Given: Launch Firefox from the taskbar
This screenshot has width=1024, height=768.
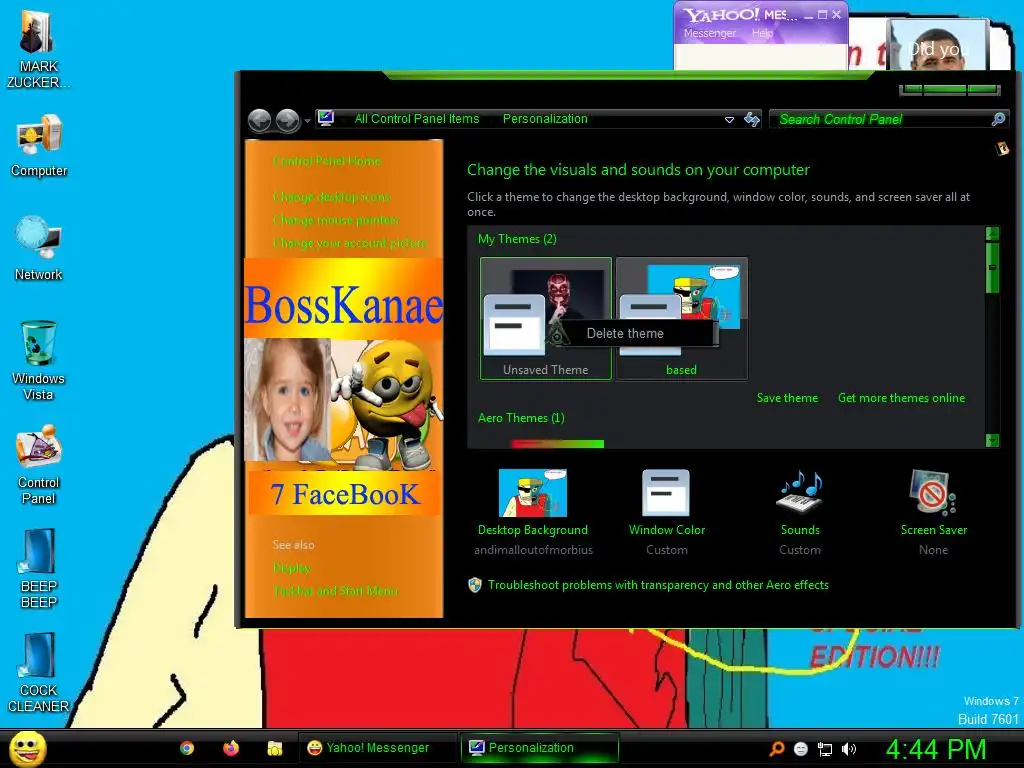Looking at the screenshot, I should pyautogui.click(x=231, y=748).
